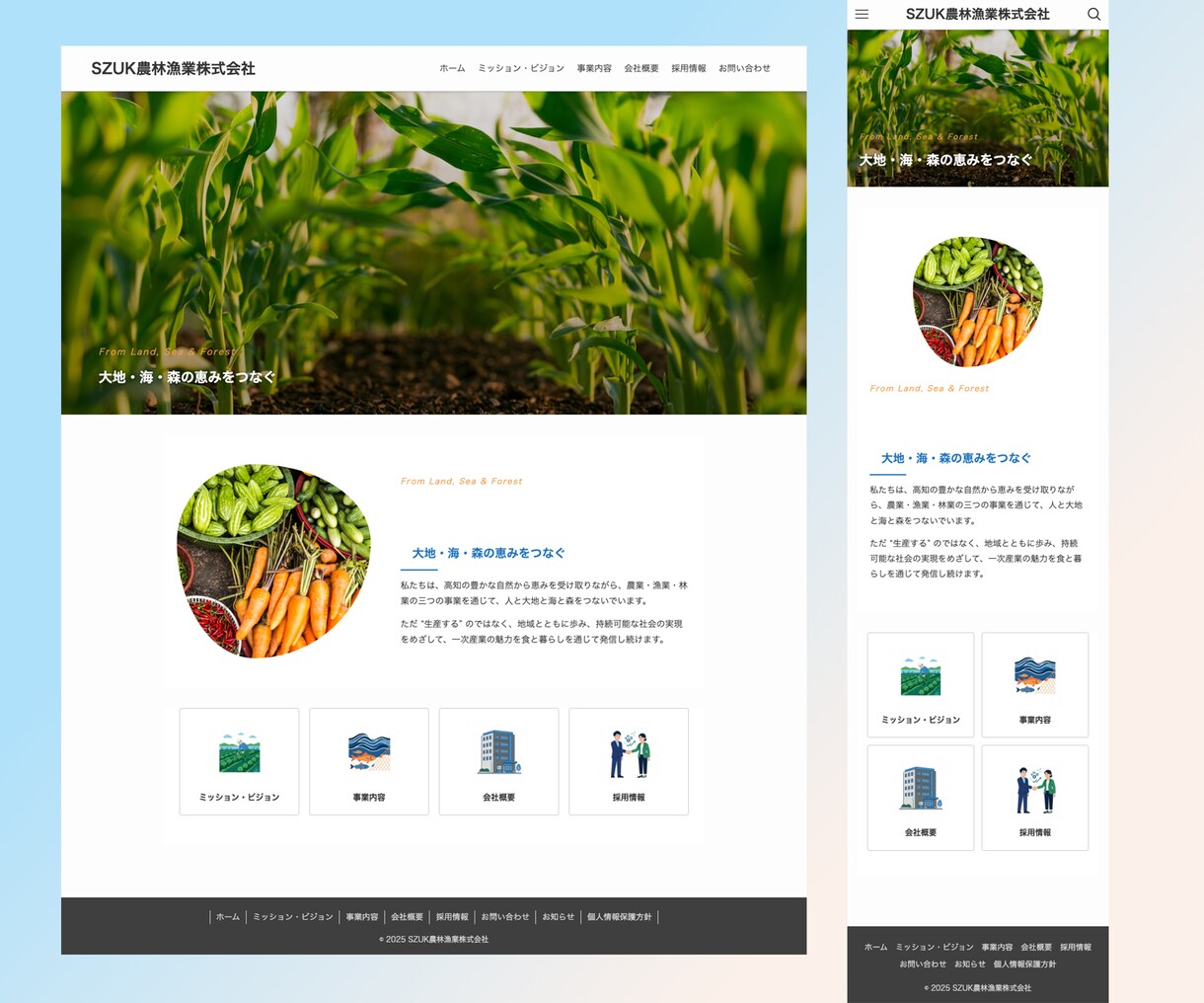The width and height of the screenshot is (1204, 1003).
Task: Click the office building icon in desktop card
Action: pos(499,752)
